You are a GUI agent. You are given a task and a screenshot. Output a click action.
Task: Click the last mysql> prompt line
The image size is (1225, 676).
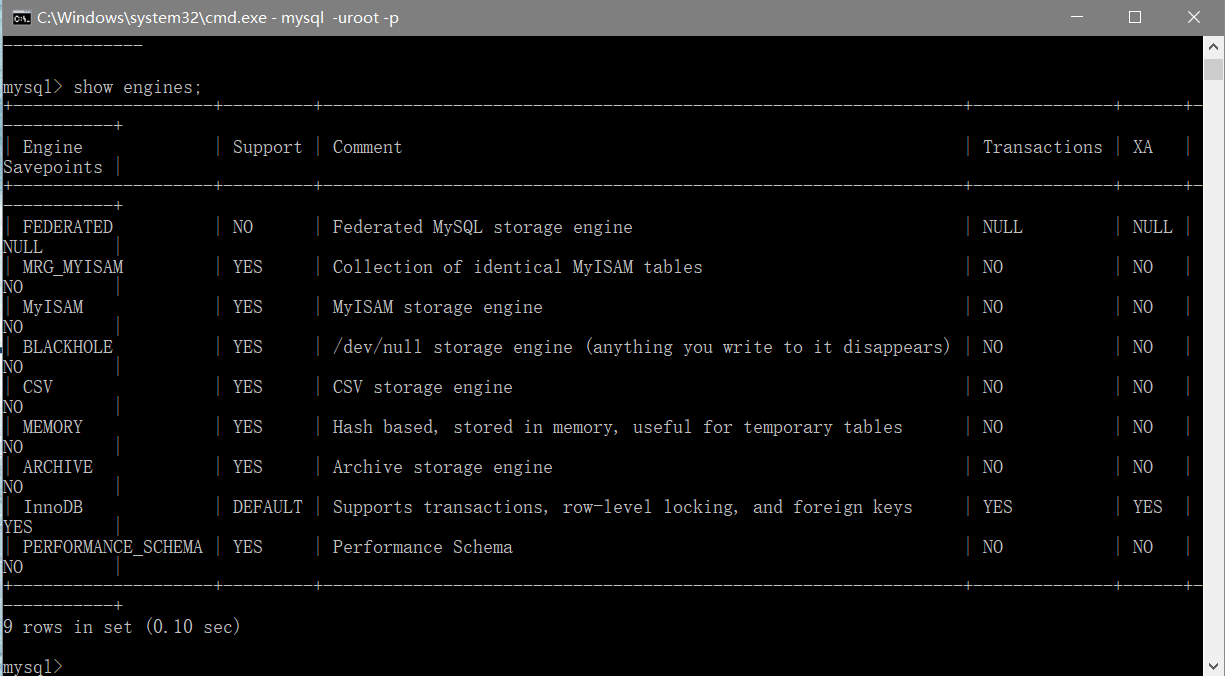pyautogui.click(x=32, y=666)
